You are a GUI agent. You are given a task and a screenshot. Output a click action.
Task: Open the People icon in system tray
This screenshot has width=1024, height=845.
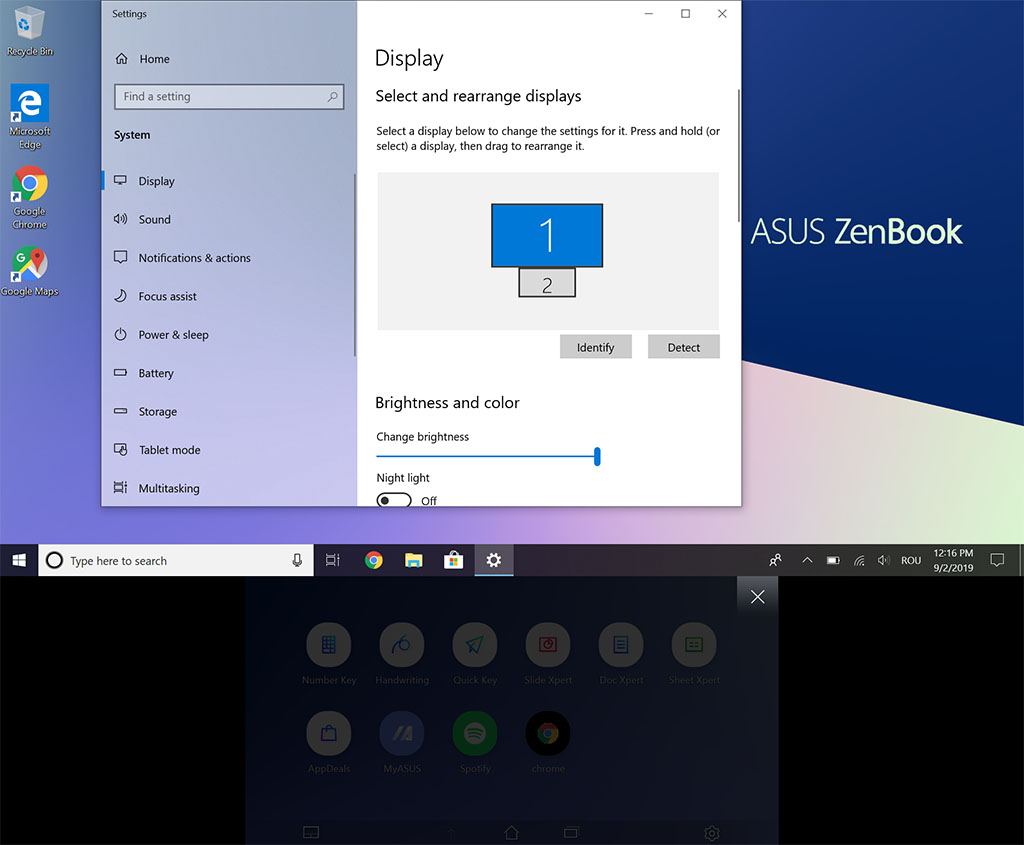775,560
